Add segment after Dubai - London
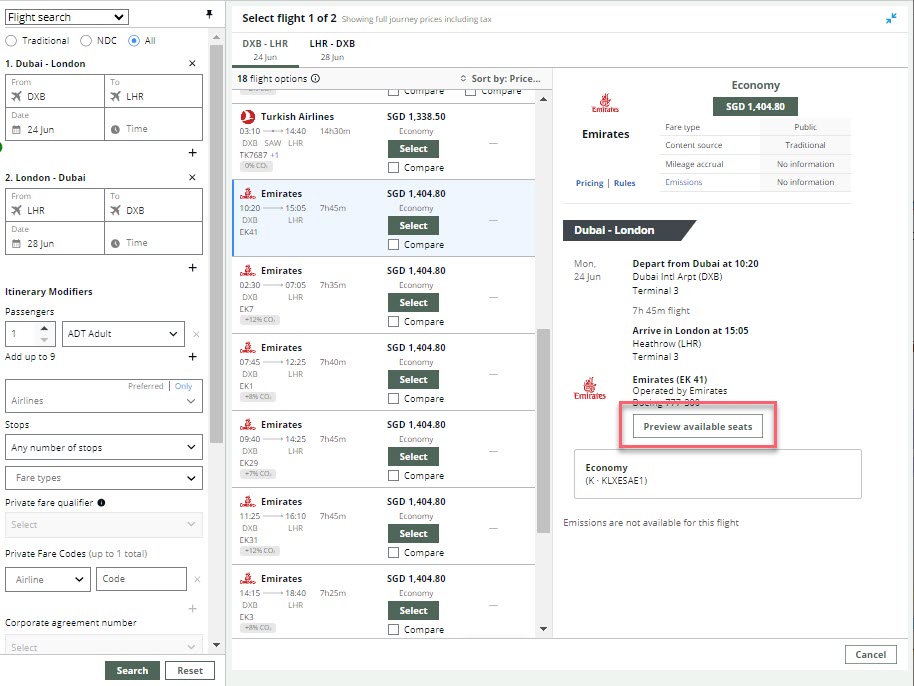 pos(192,153)
